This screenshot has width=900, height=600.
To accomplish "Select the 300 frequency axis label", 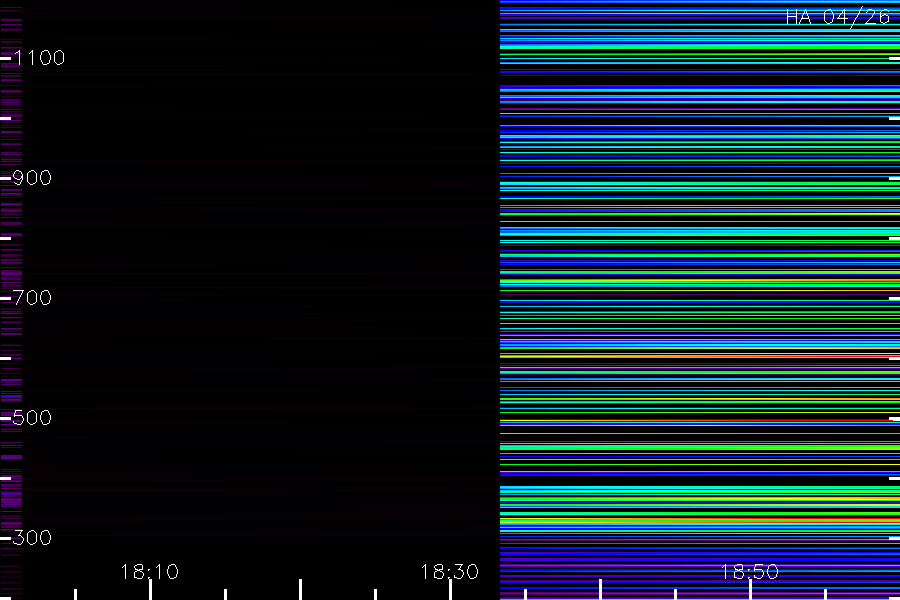I will (32, 537).
